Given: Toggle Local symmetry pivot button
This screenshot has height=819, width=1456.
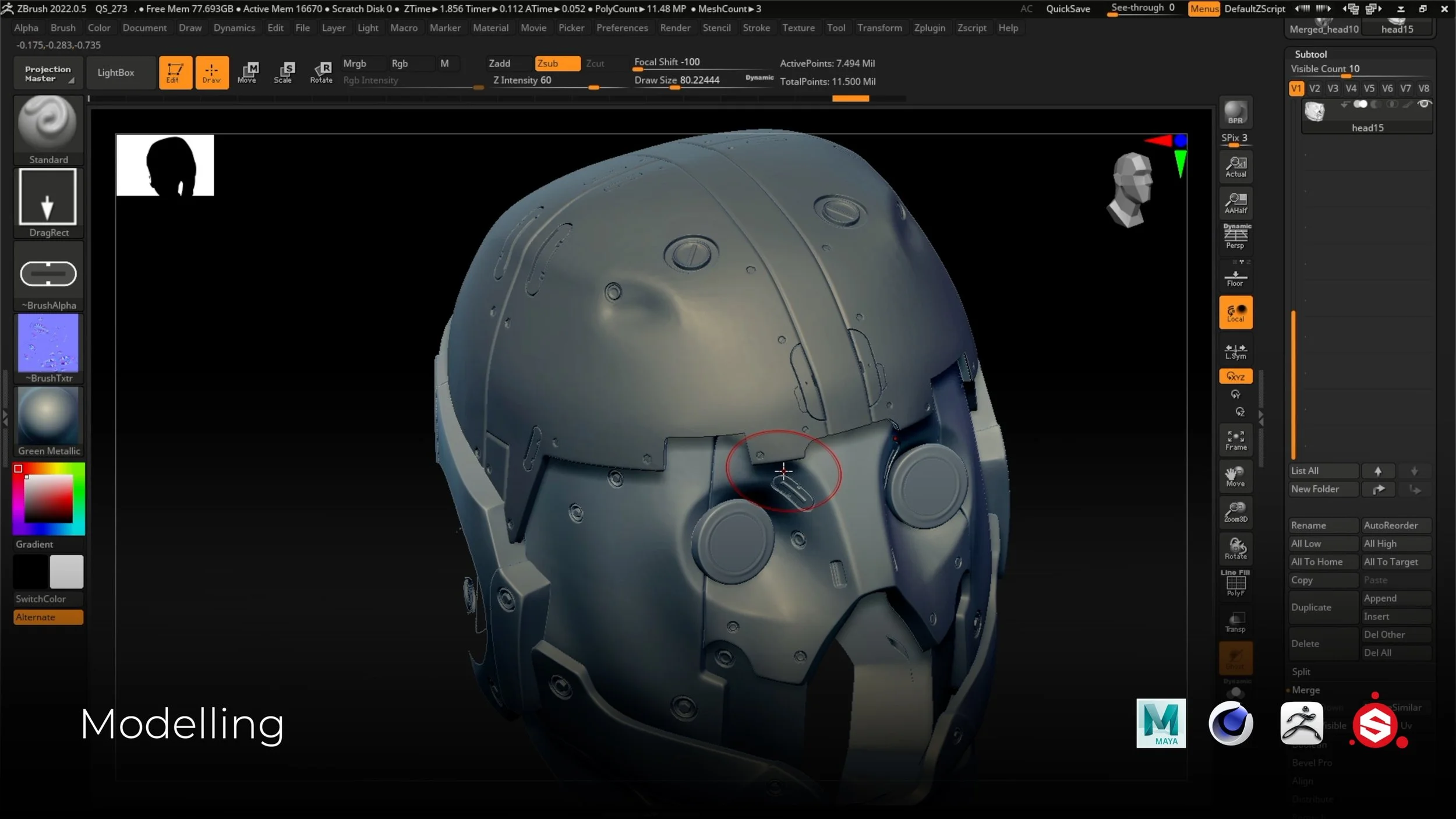Looking at the screenshot, I should coord(1235,312).
